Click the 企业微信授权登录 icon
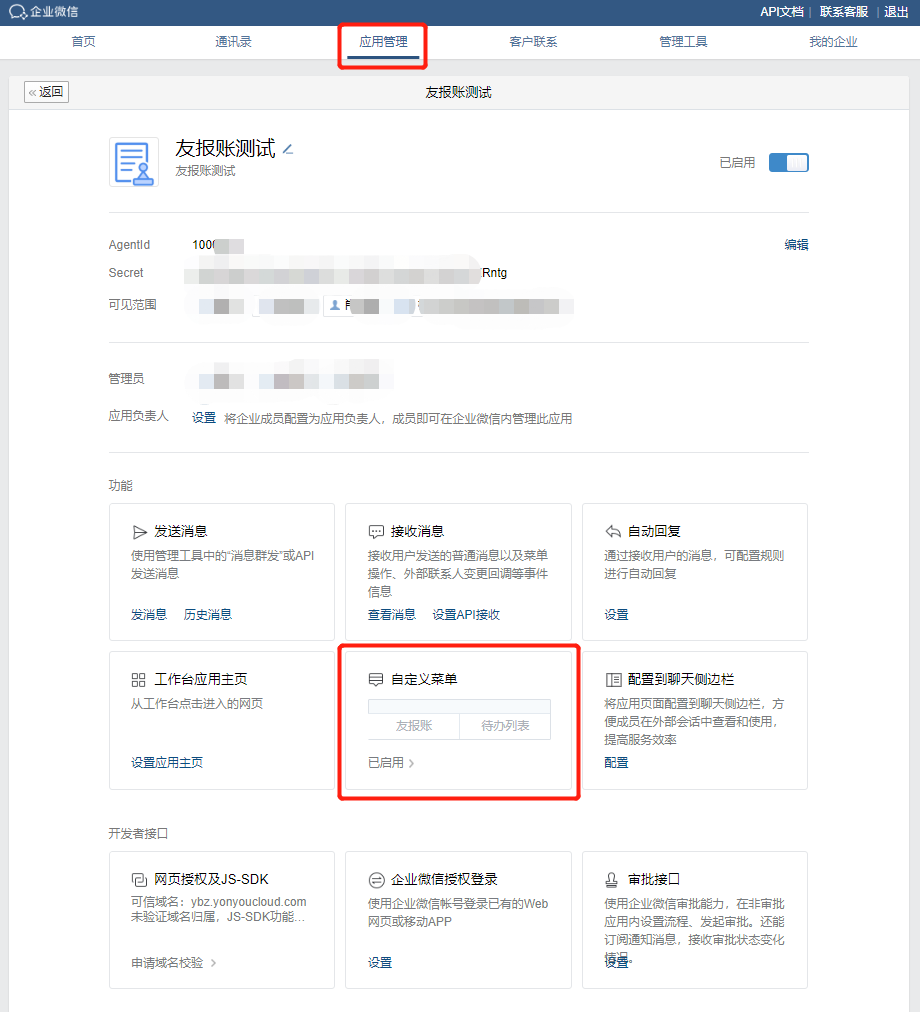Screen dimensions: 920x1012 tap(376, 880)
